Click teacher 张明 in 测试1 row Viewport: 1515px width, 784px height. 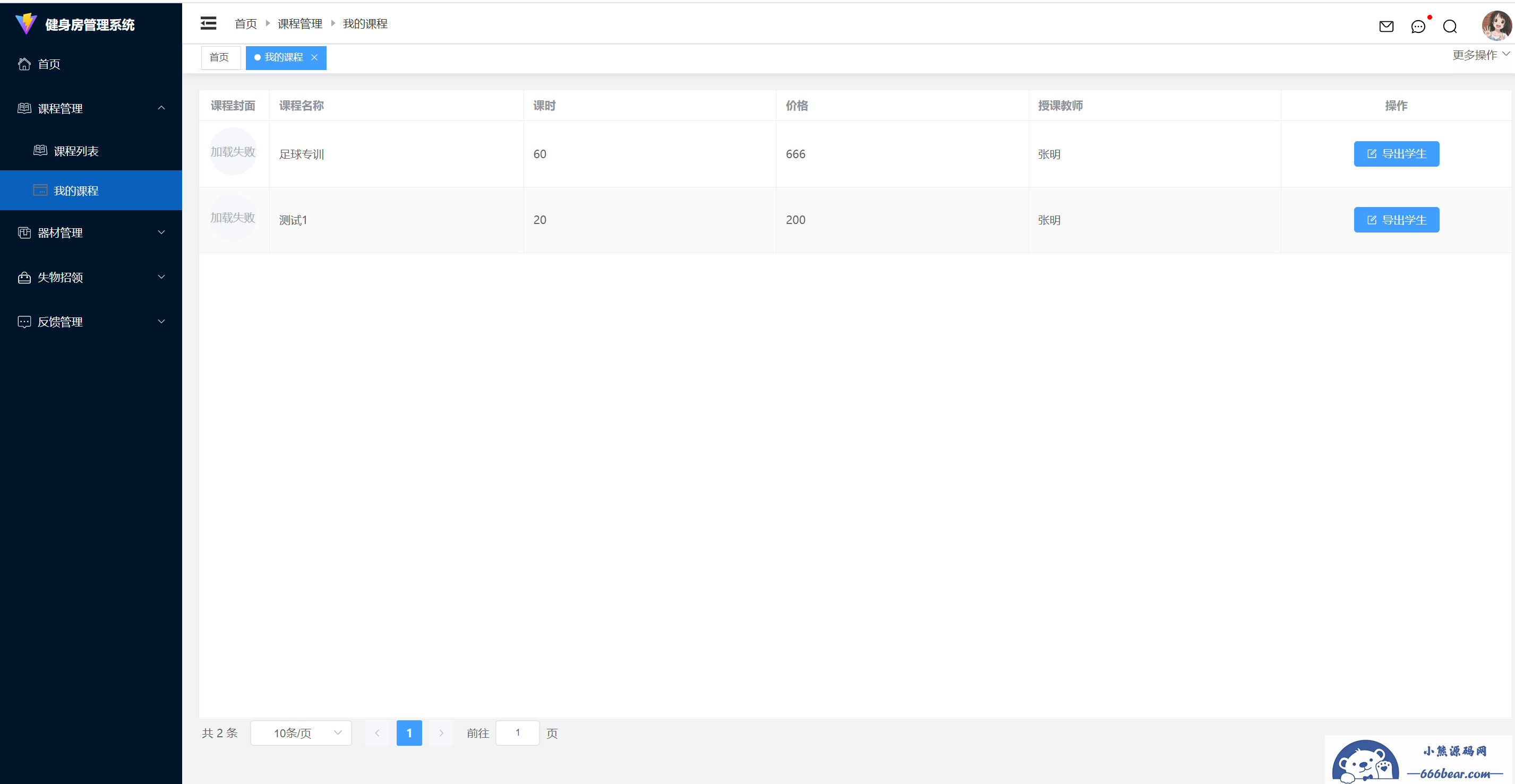click(x=1049, y=220)
